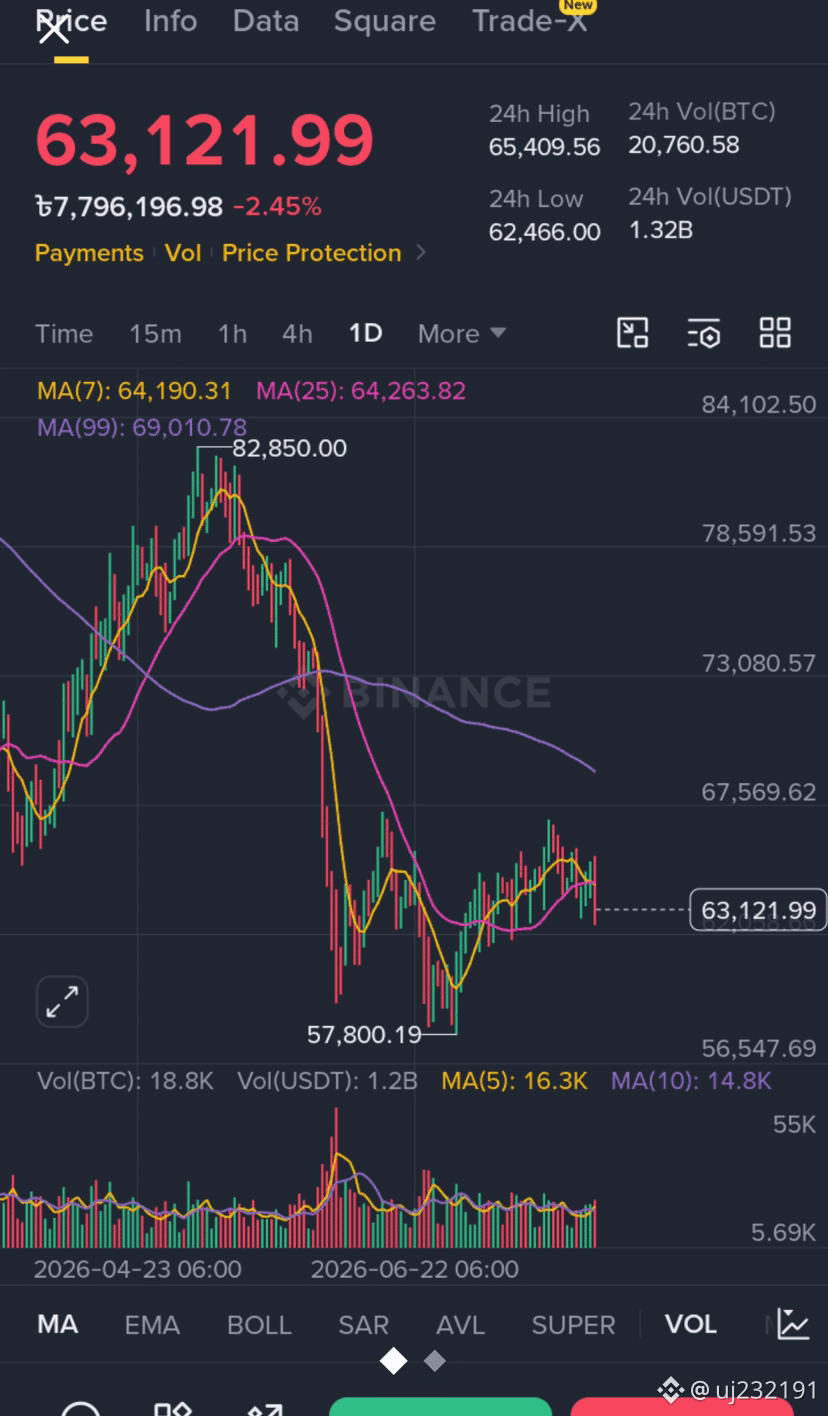Select the 1D interval
This screenshot has width=828, height=1416.
click(x=365, y=333)
